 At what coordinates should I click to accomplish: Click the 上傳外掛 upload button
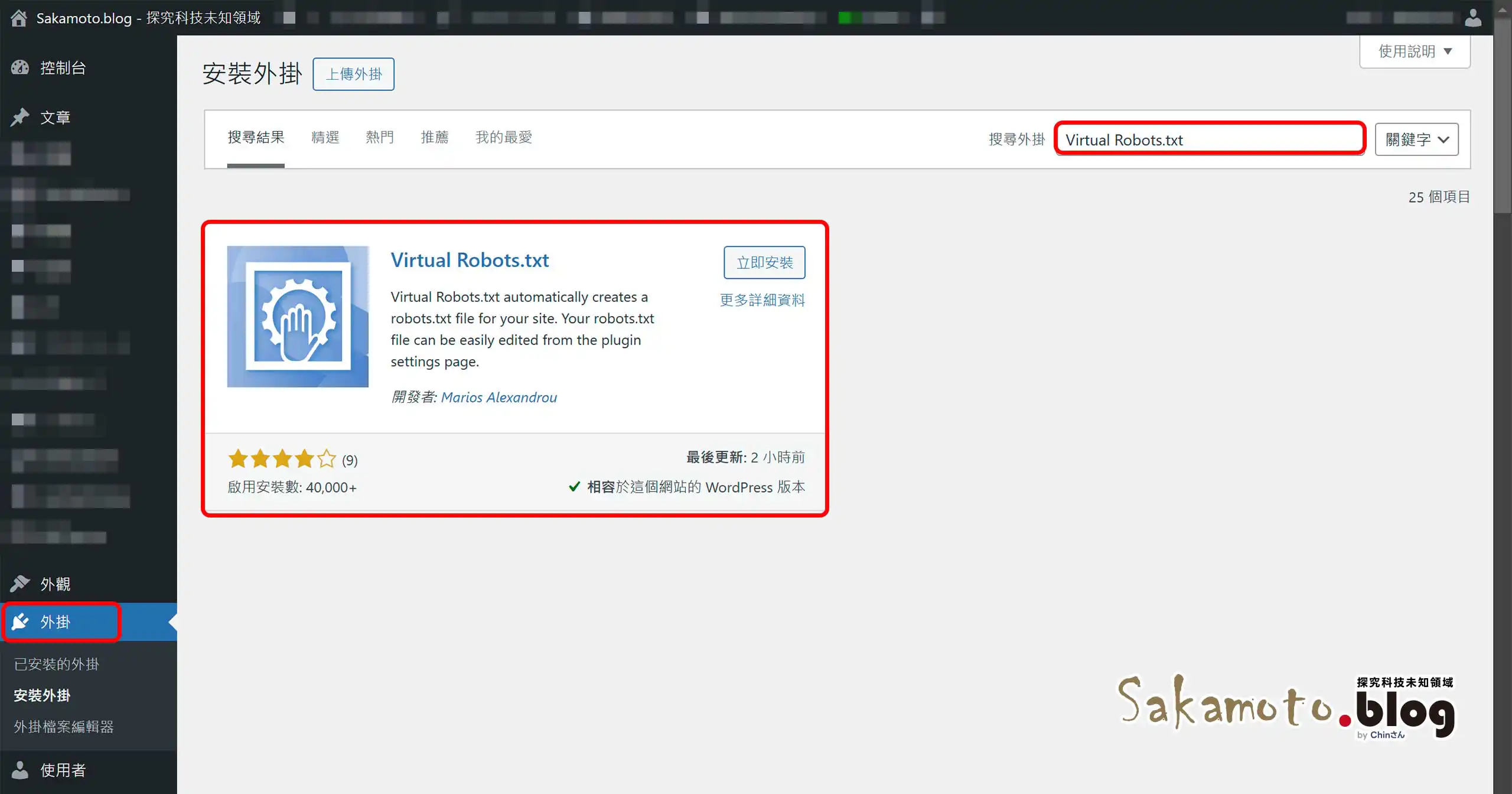click(x=353, y=74)
